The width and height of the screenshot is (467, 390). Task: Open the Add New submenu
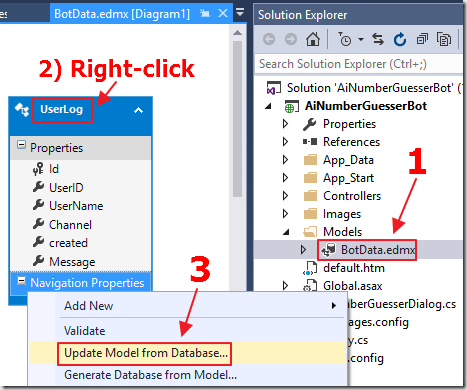pos(187,305)
